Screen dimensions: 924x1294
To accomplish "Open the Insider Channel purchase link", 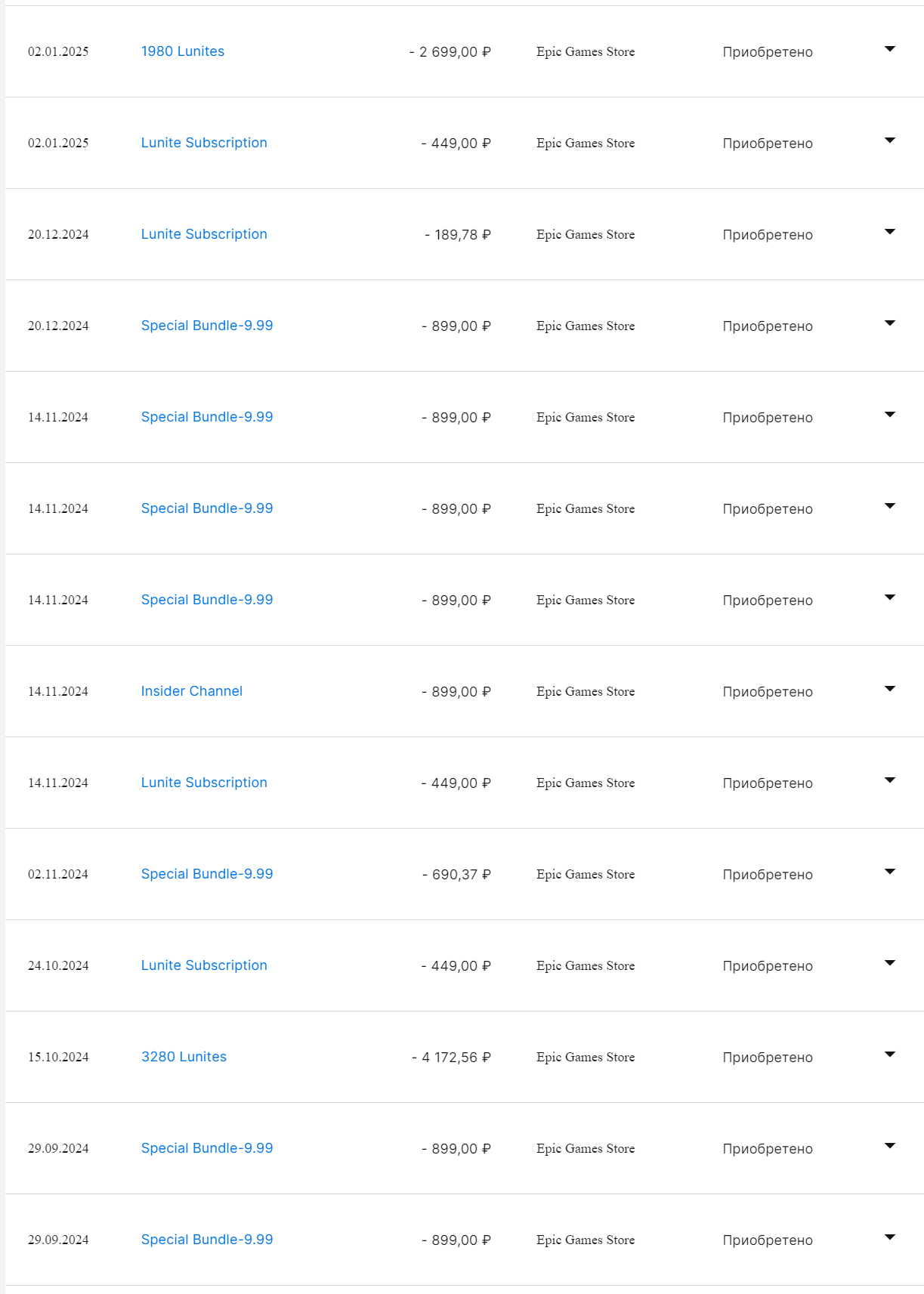I will (x=192, y=691).
